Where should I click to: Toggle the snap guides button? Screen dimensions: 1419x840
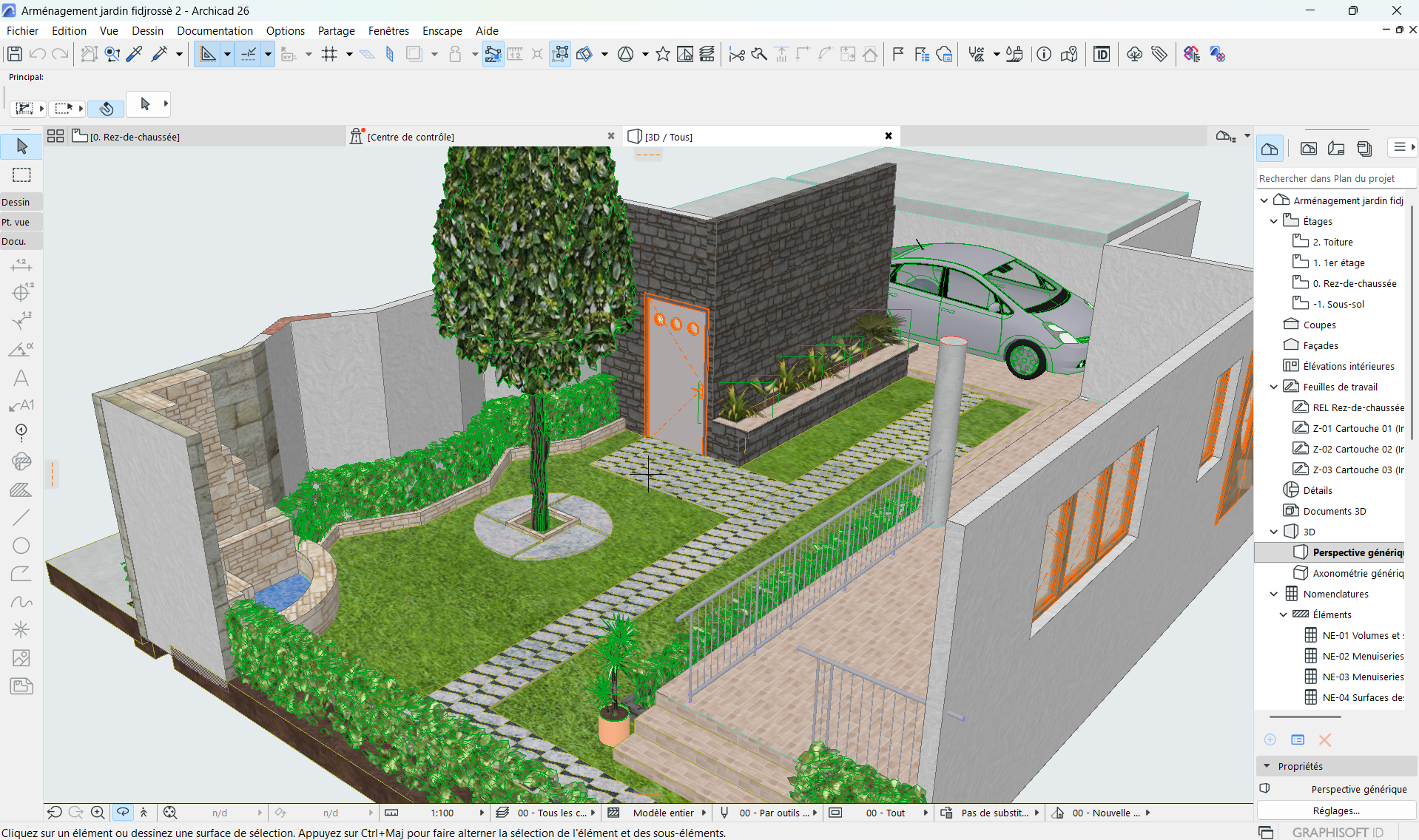coord(249,54)
